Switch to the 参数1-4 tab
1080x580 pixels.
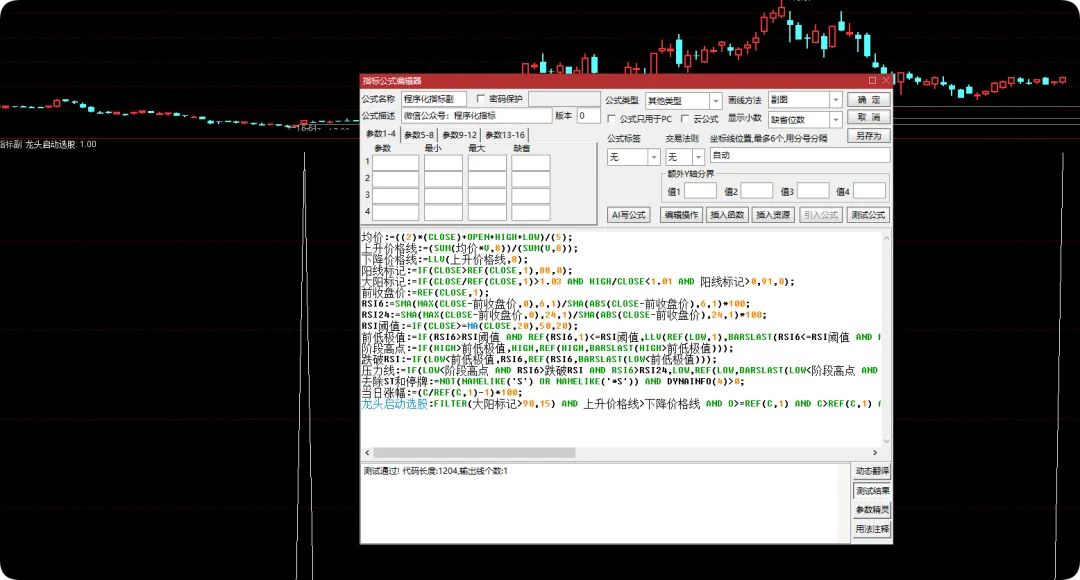[x=380, y=134]
